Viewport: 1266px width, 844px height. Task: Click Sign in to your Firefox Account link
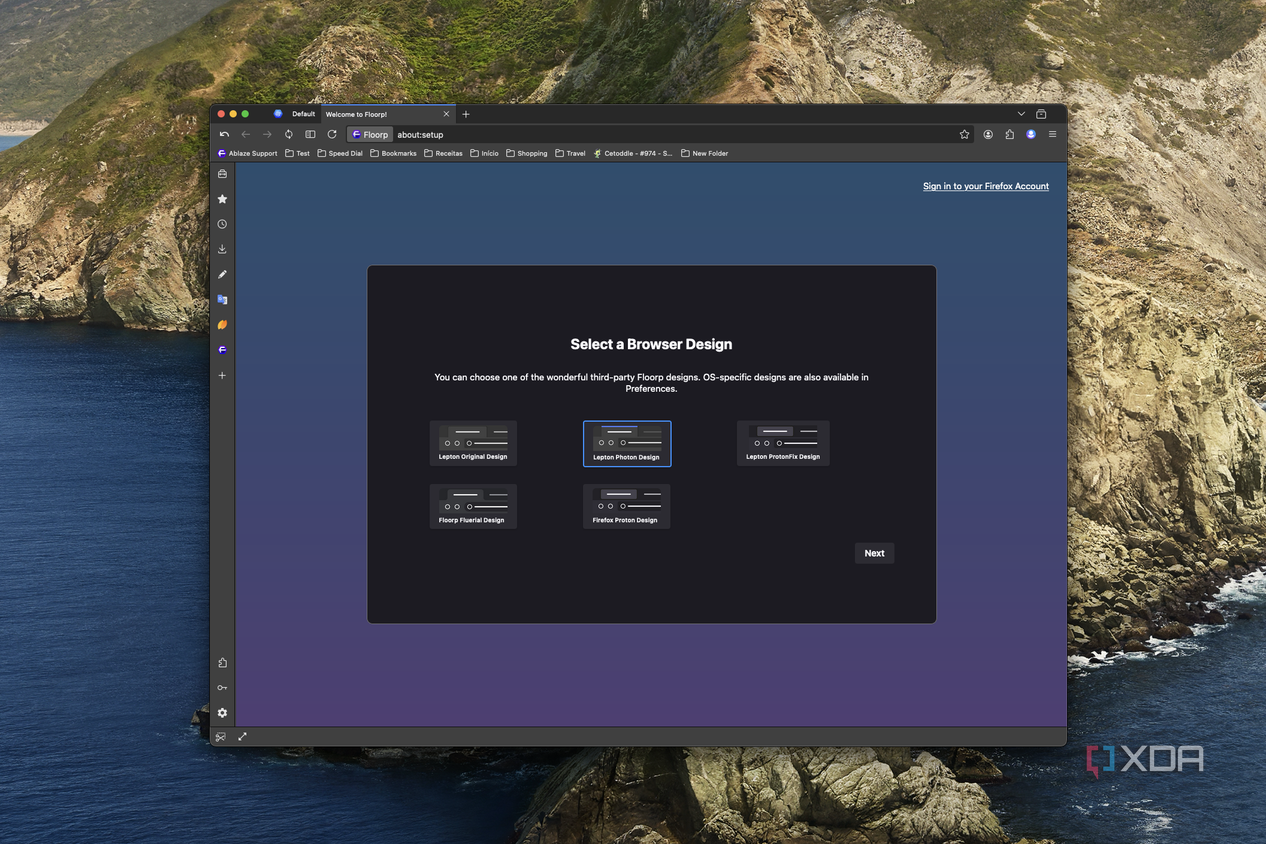point(986,186)
